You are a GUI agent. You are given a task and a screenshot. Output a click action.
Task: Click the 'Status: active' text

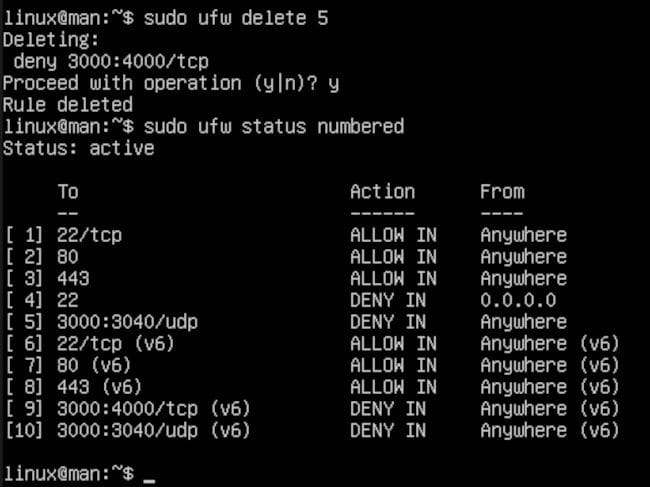(79, 148)
